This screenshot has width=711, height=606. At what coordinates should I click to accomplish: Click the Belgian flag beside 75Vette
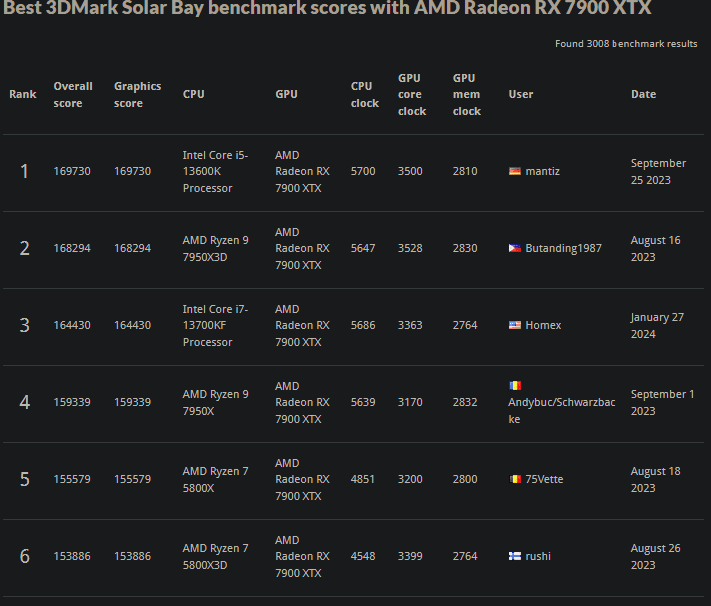(x=515, y=479)
